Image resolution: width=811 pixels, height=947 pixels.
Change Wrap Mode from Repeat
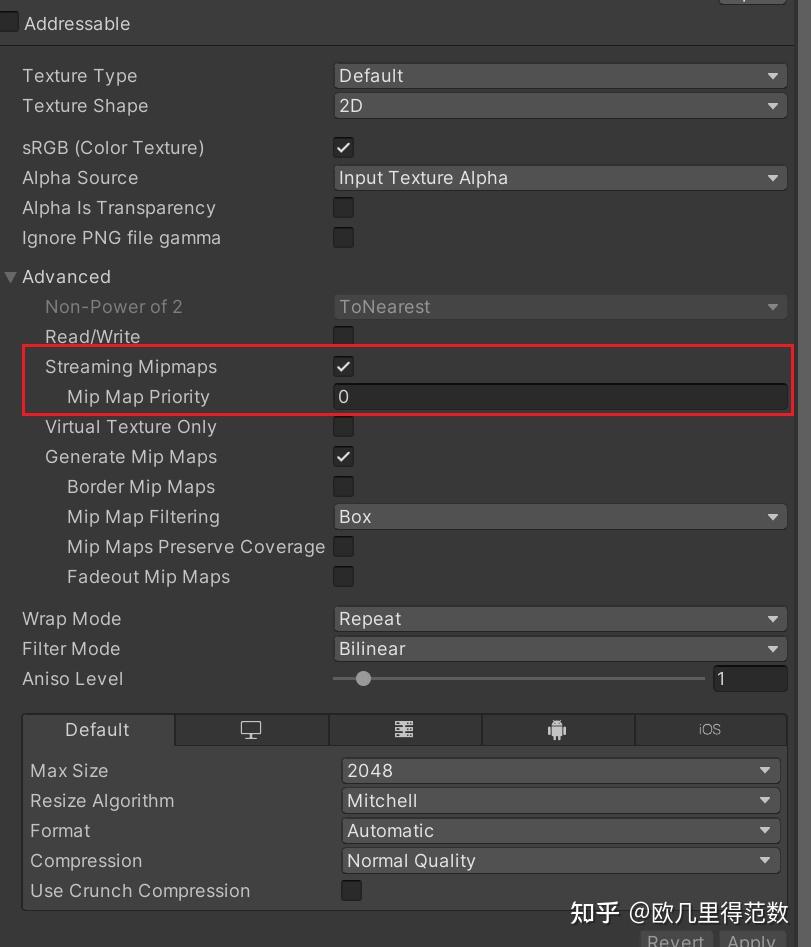(x=560, y=618)
